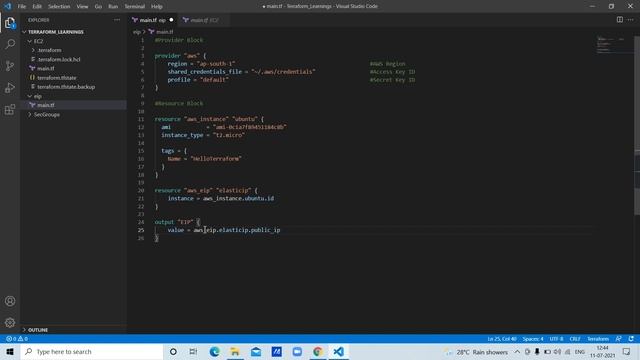Image resolution: width=640 pixels, height=360 pixels.
Task: Open the Run and Debug view
Action: [10, 88]
